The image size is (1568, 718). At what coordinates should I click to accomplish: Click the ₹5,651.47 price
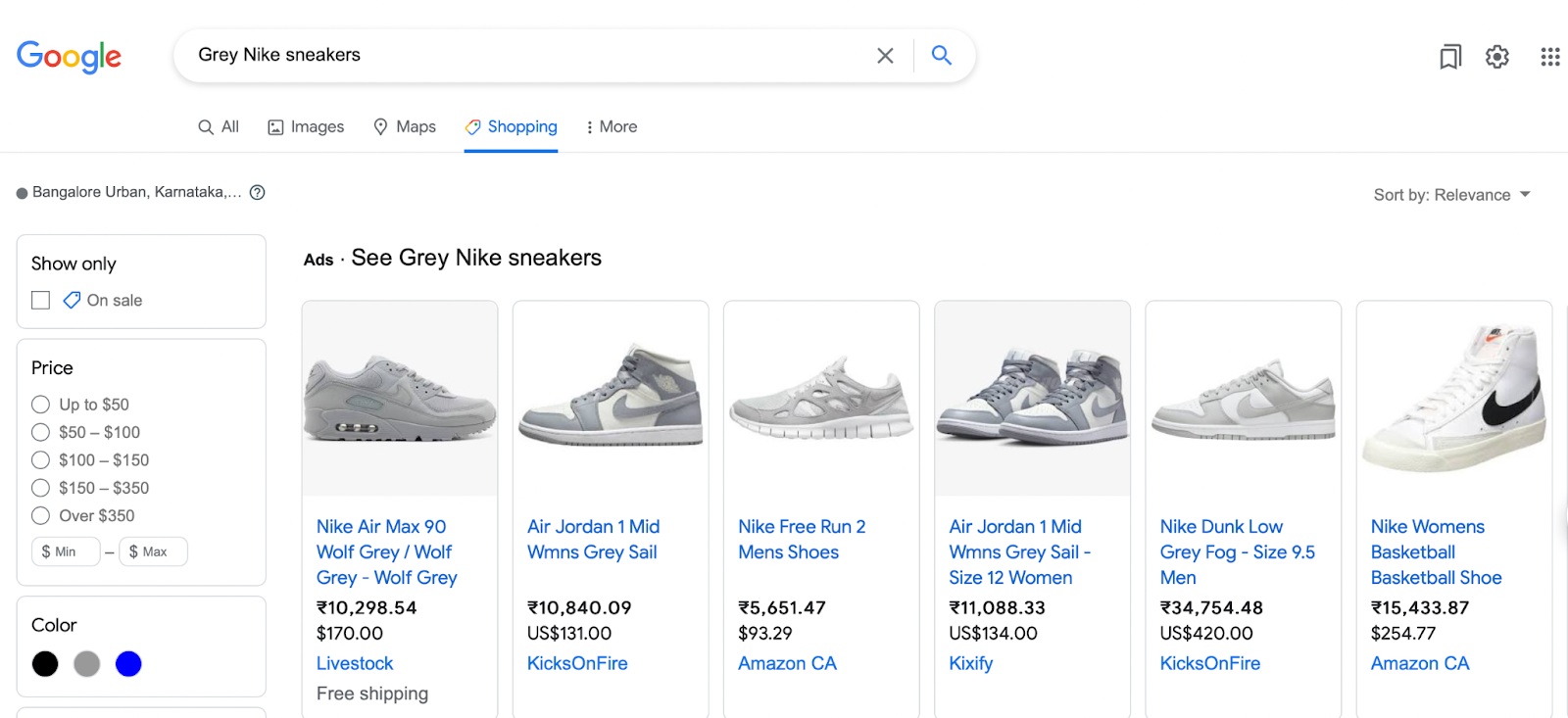pyautogui.click(x=782, y=607)
